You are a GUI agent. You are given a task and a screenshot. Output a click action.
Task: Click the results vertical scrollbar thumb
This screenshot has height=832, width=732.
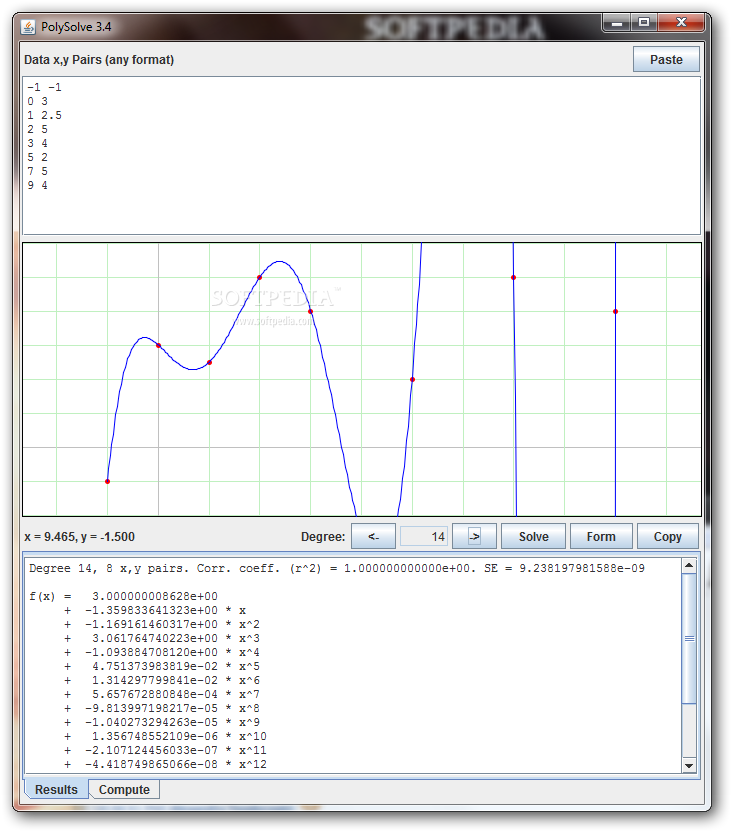coord(689,638)
